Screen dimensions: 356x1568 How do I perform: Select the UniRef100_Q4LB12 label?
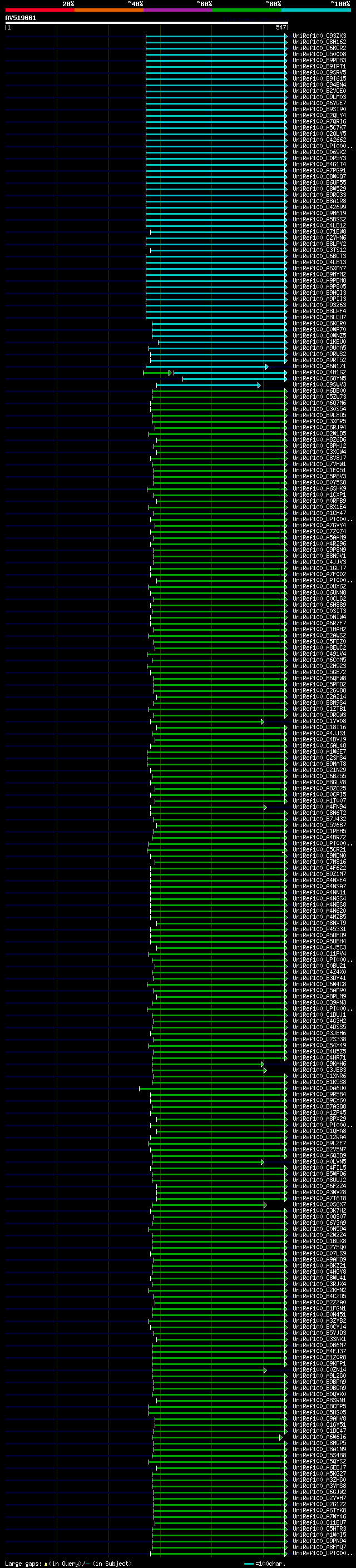(319, 226)
